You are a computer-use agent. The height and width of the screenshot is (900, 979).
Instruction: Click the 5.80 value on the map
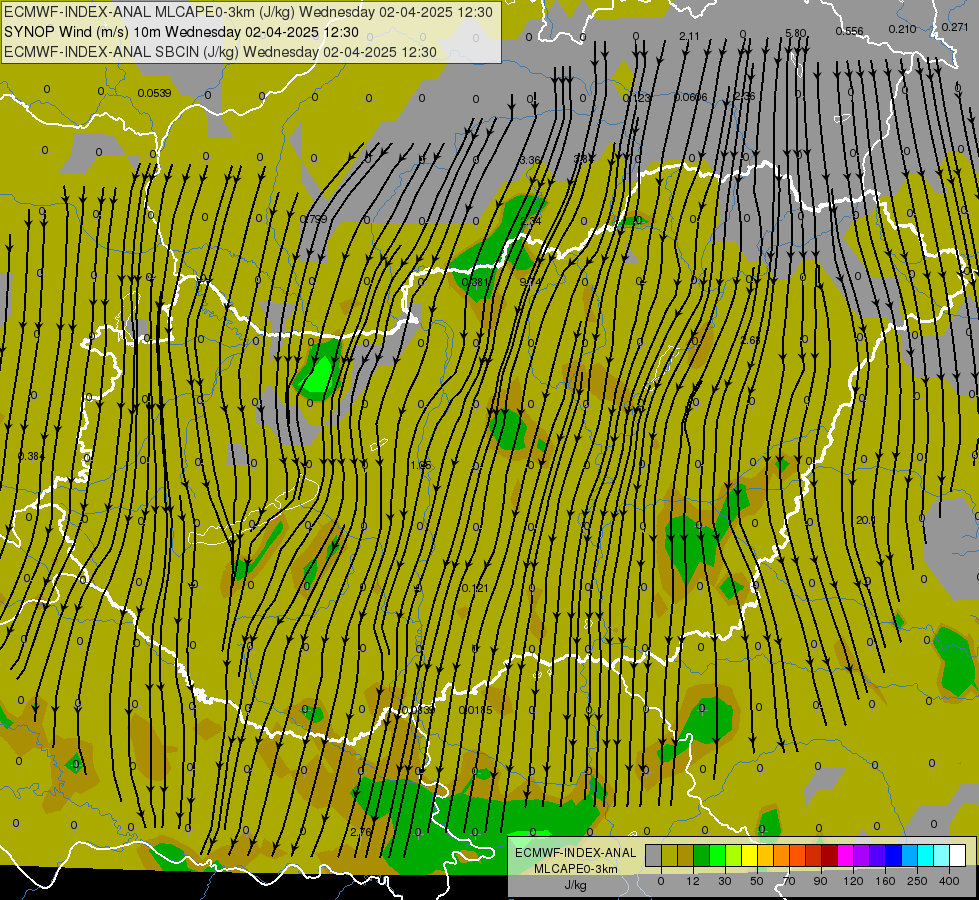pyautogui.click(x=796, y=33)
